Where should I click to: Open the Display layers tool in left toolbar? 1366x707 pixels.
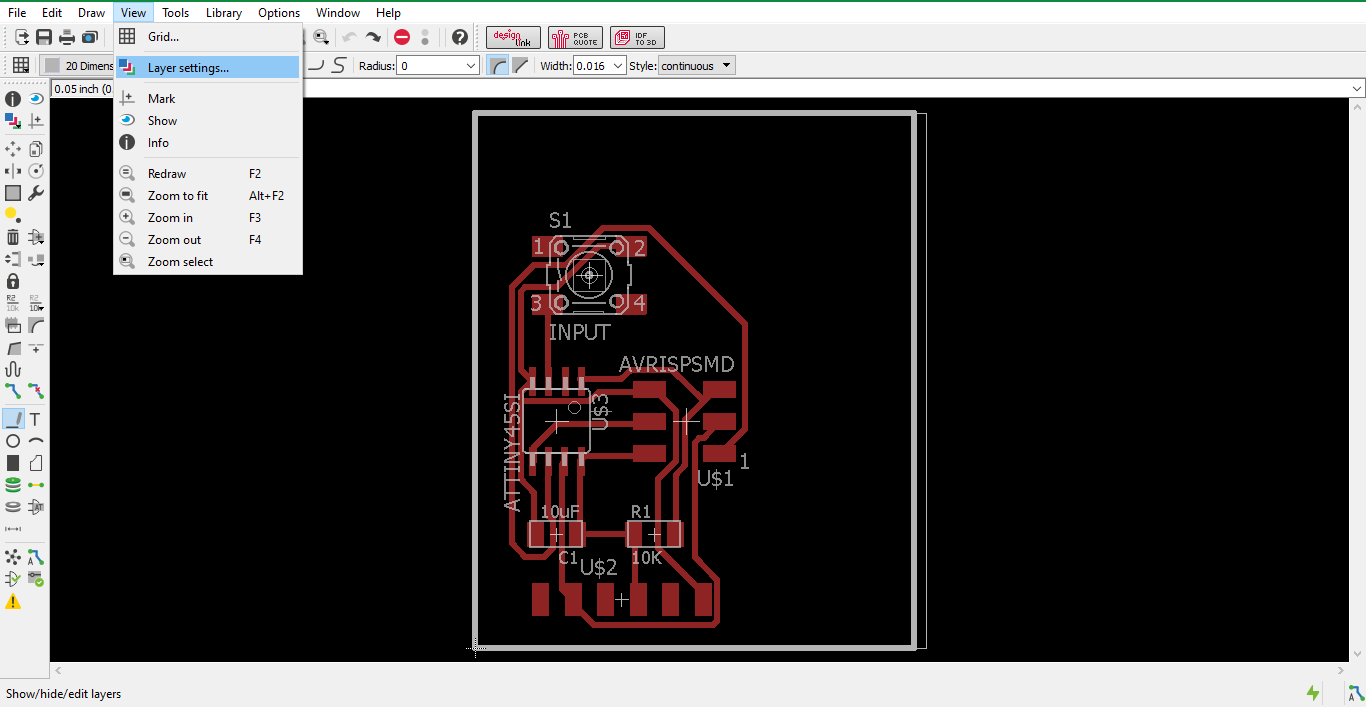tap(13, 121)
